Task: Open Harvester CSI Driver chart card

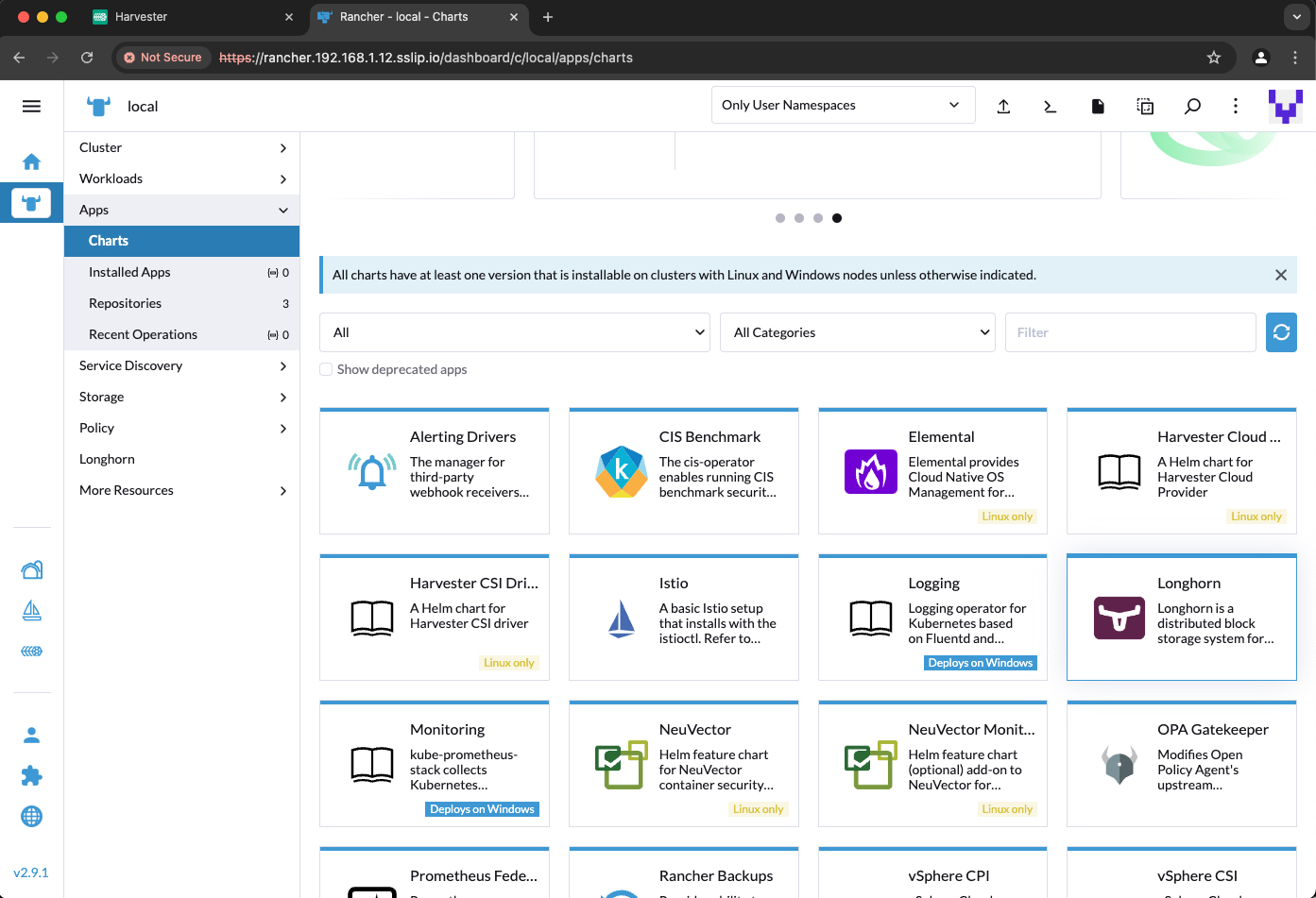Action: (x=435, y=617)
